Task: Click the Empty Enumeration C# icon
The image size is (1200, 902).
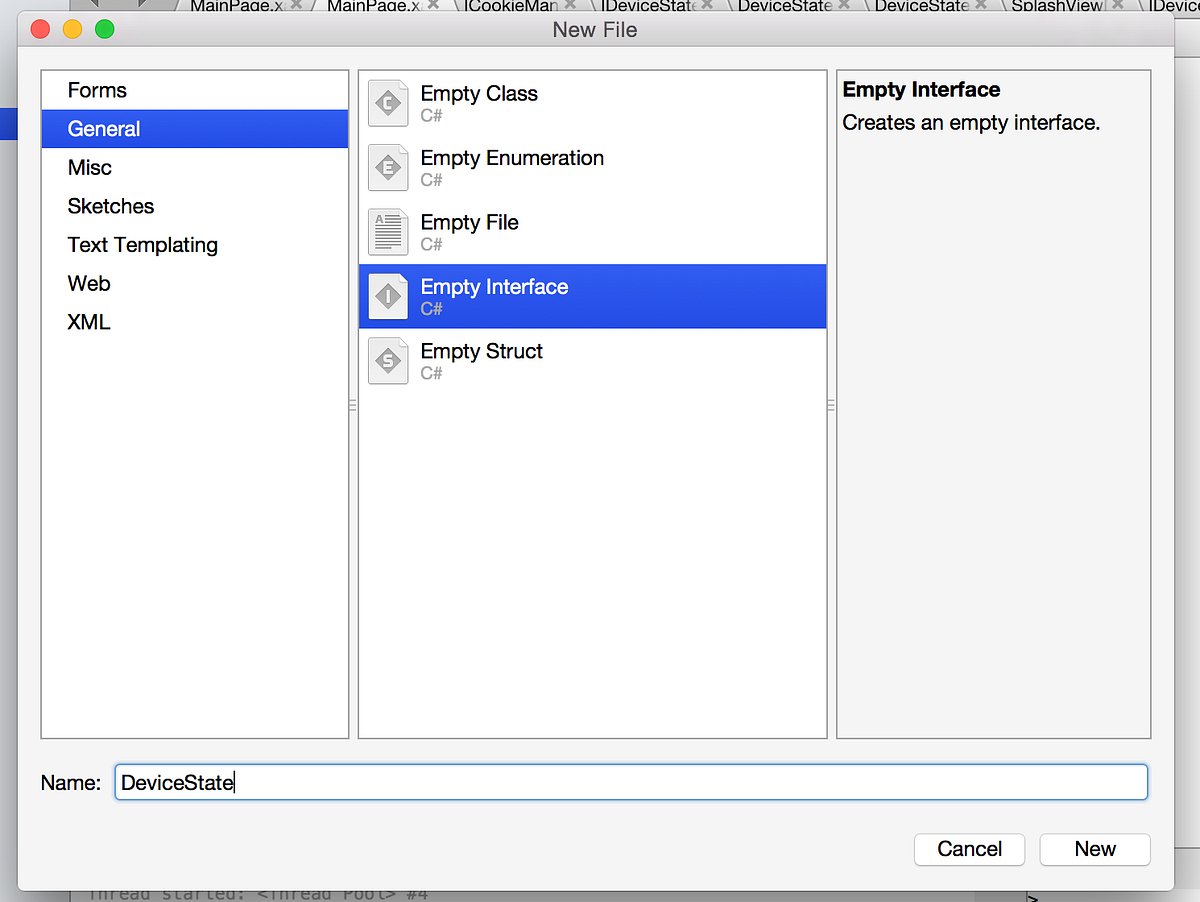Action: pos(388,168)
